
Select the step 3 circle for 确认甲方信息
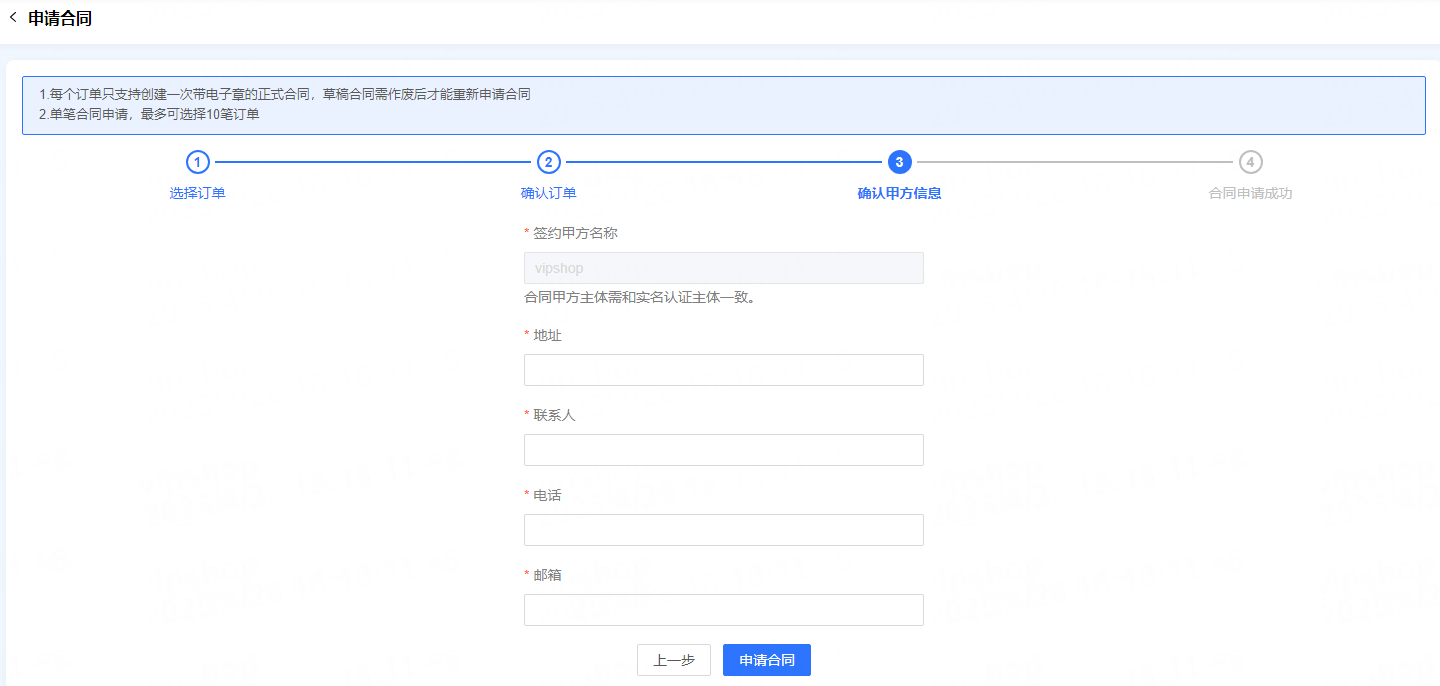pos(899,162)
